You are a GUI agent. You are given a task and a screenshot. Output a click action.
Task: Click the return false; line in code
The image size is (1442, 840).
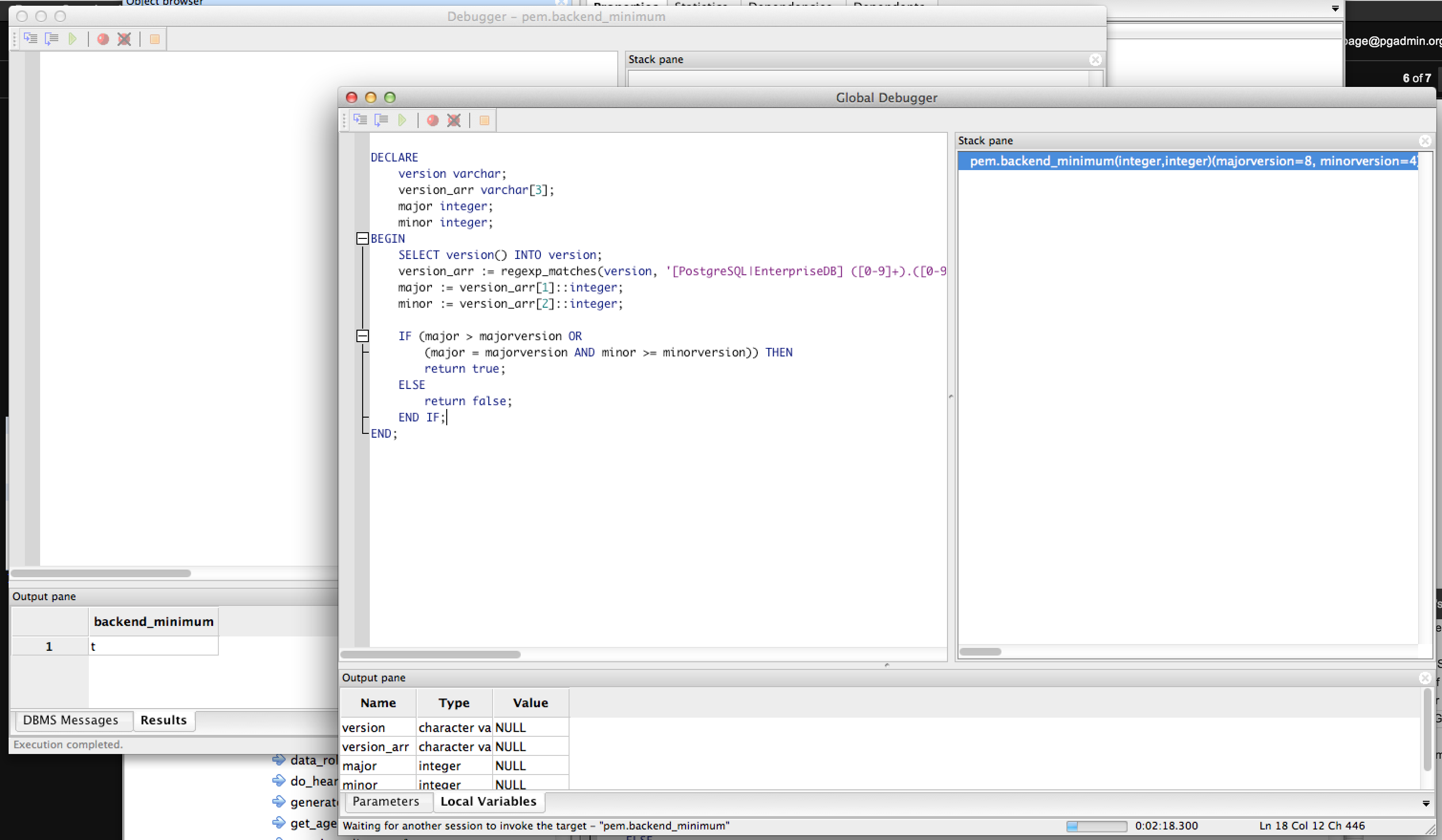tap(468, 401)
